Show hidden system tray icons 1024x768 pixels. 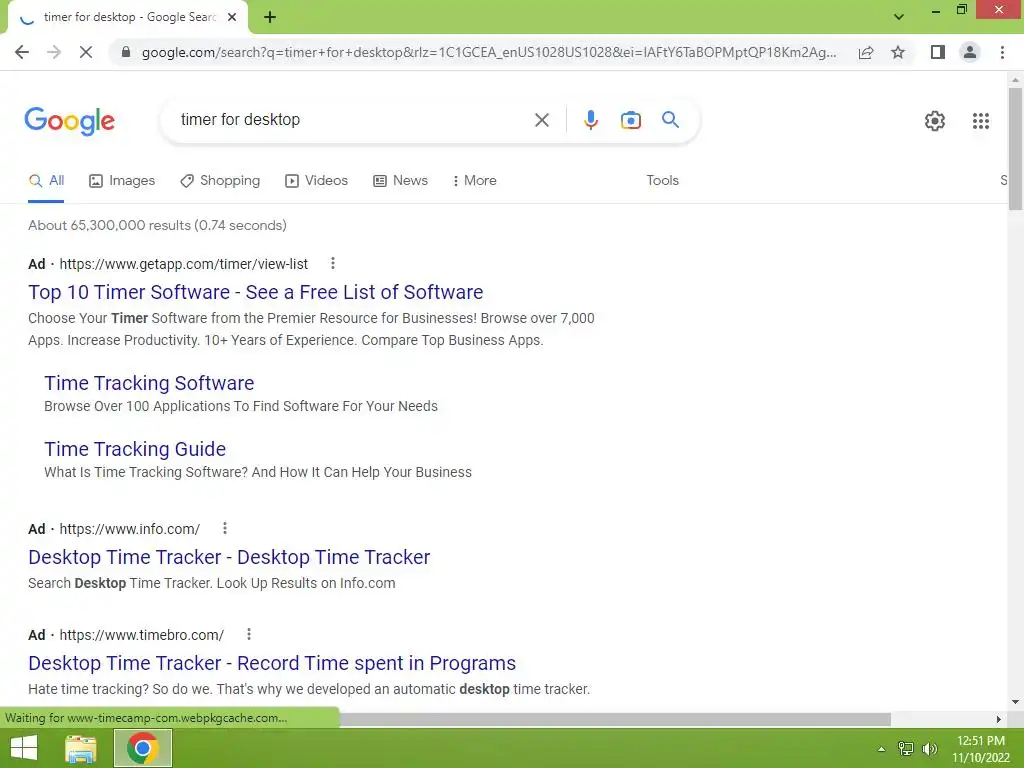click(x=882, y=749)
